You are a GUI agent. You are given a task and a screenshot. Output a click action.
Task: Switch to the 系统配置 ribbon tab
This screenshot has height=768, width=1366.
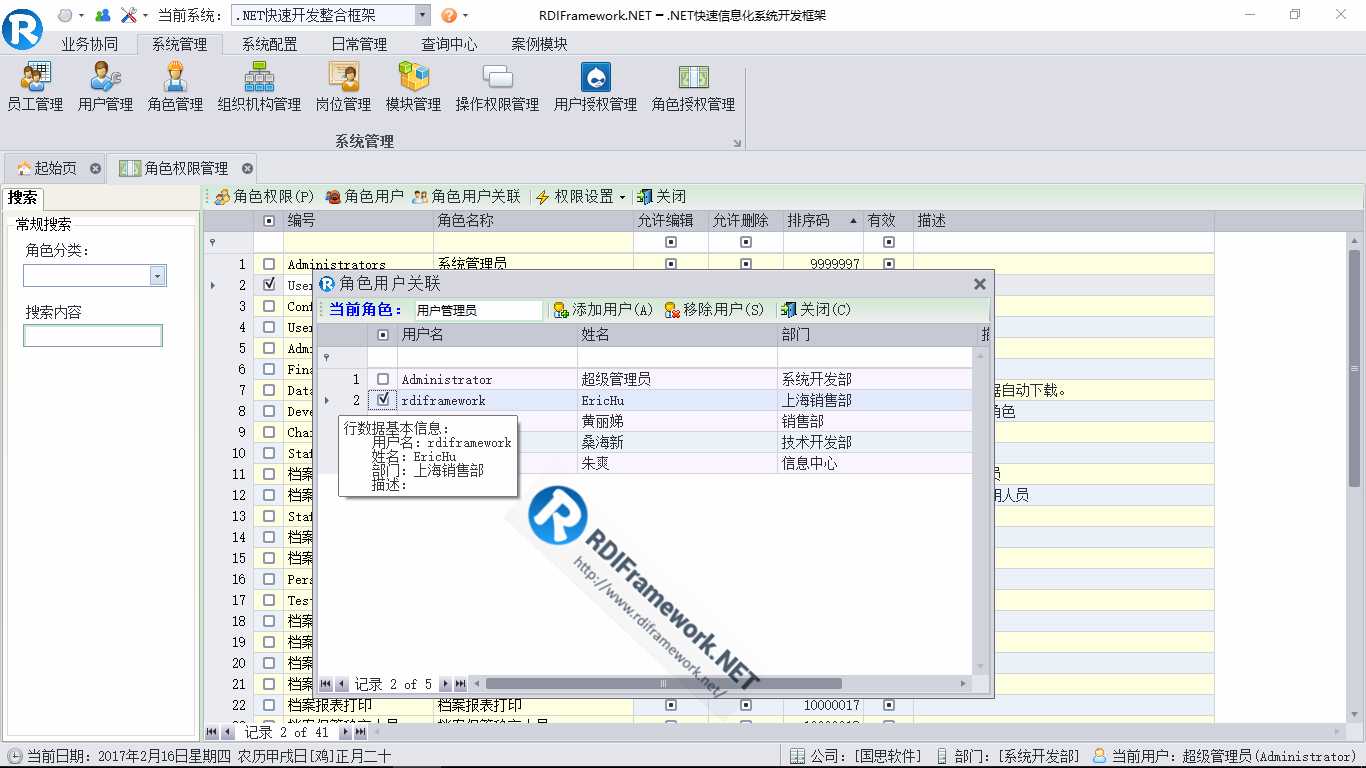point(269,44)
